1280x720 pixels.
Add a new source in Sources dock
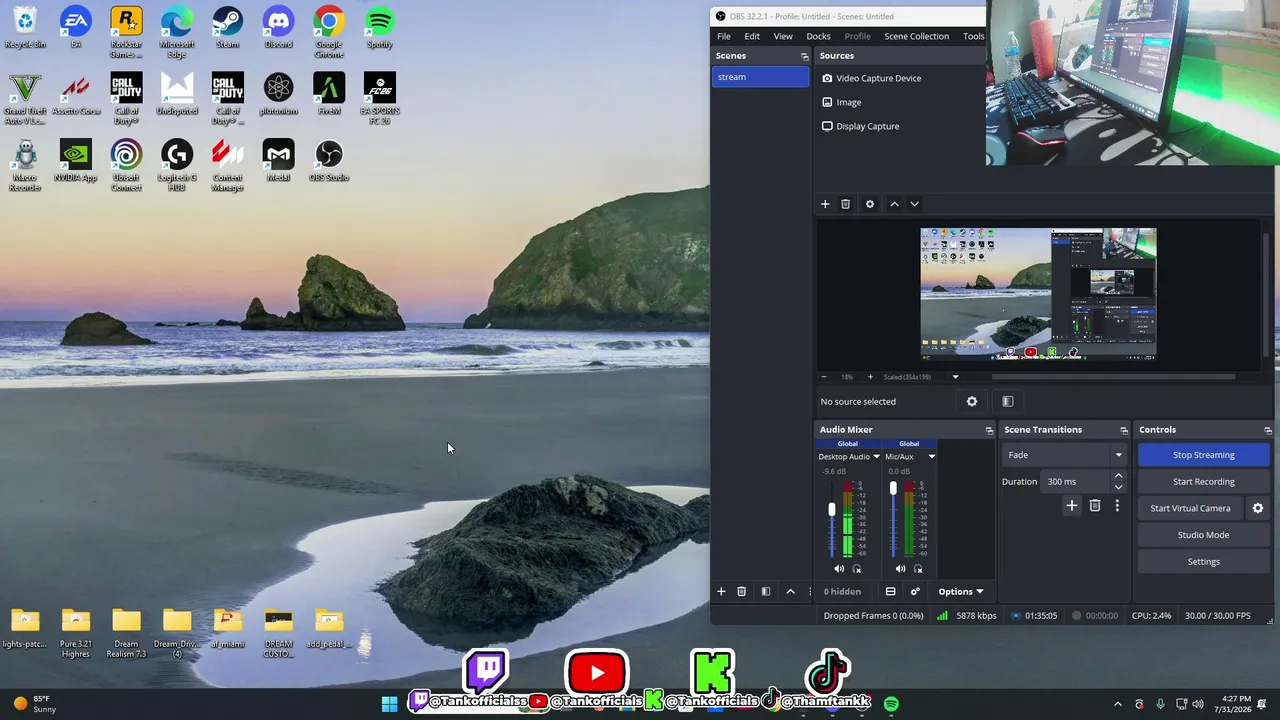(825, 204)
